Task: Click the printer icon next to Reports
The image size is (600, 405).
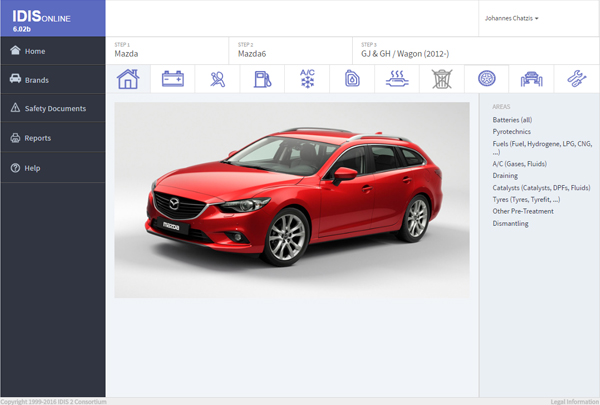Action: [15, 138]
